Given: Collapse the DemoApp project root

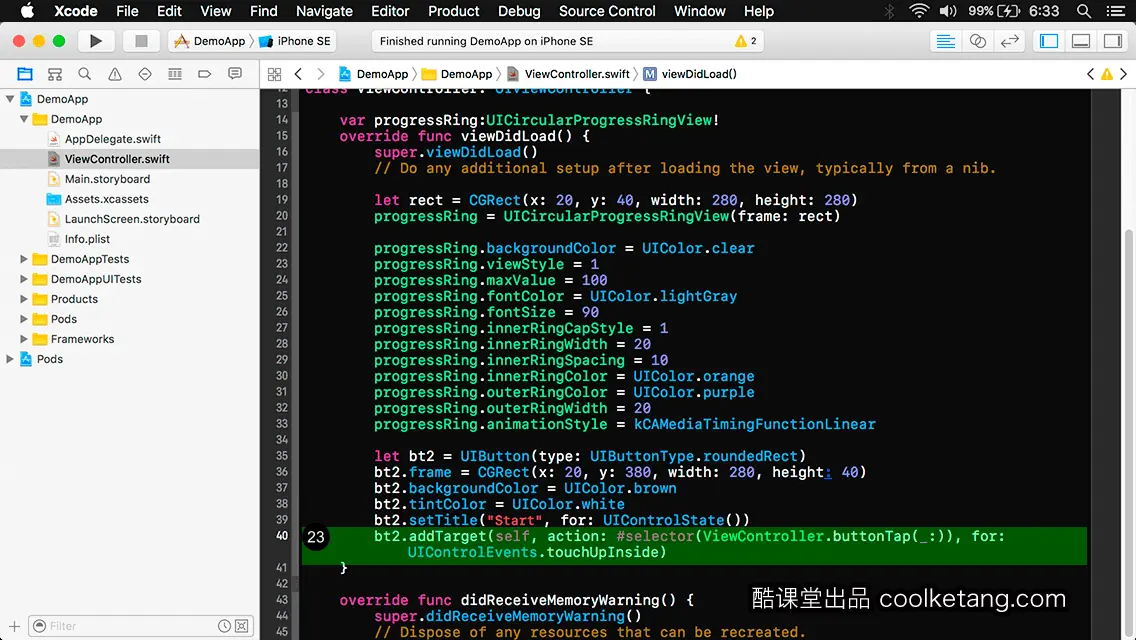Looking at the screenshot, I should point(10,99).
